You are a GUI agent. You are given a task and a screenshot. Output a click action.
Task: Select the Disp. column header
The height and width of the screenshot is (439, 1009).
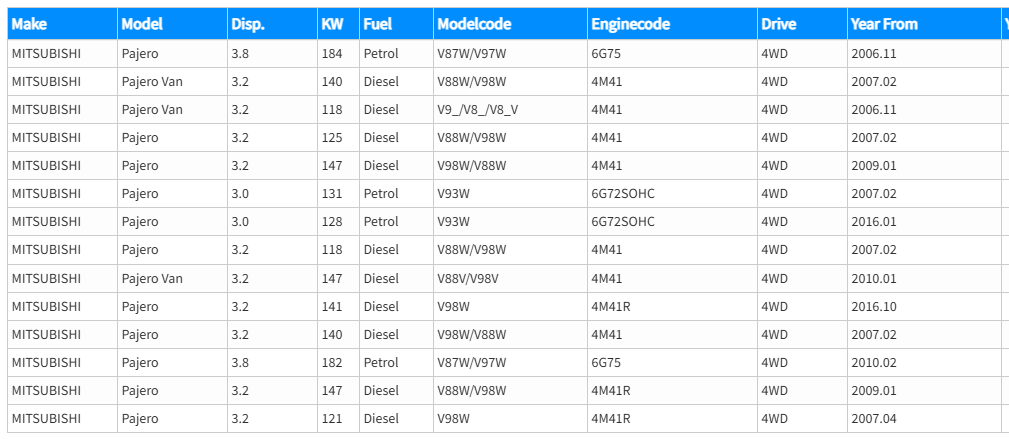272,24
